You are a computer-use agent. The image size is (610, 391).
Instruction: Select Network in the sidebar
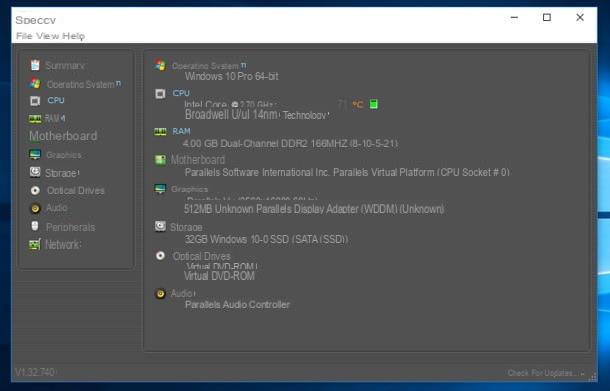pyautogui.click(x=63, y=244)
